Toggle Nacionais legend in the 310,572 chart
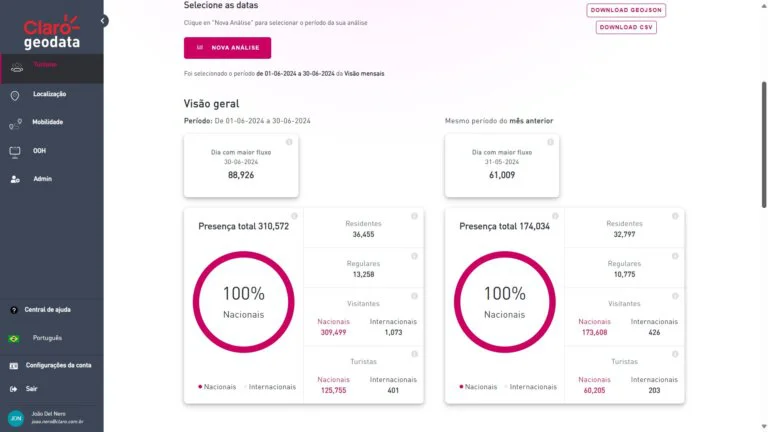 [x=218, y=386]
